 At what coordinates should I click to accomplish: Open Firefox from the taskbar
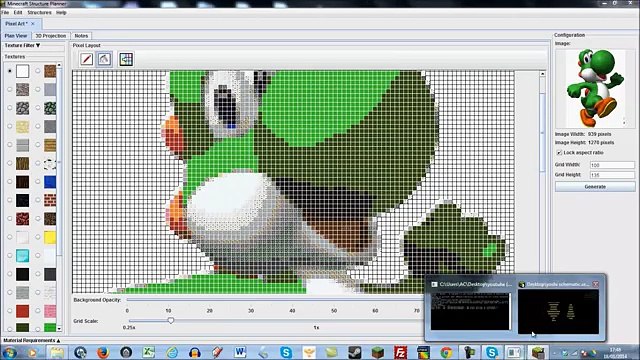point(103,352)
